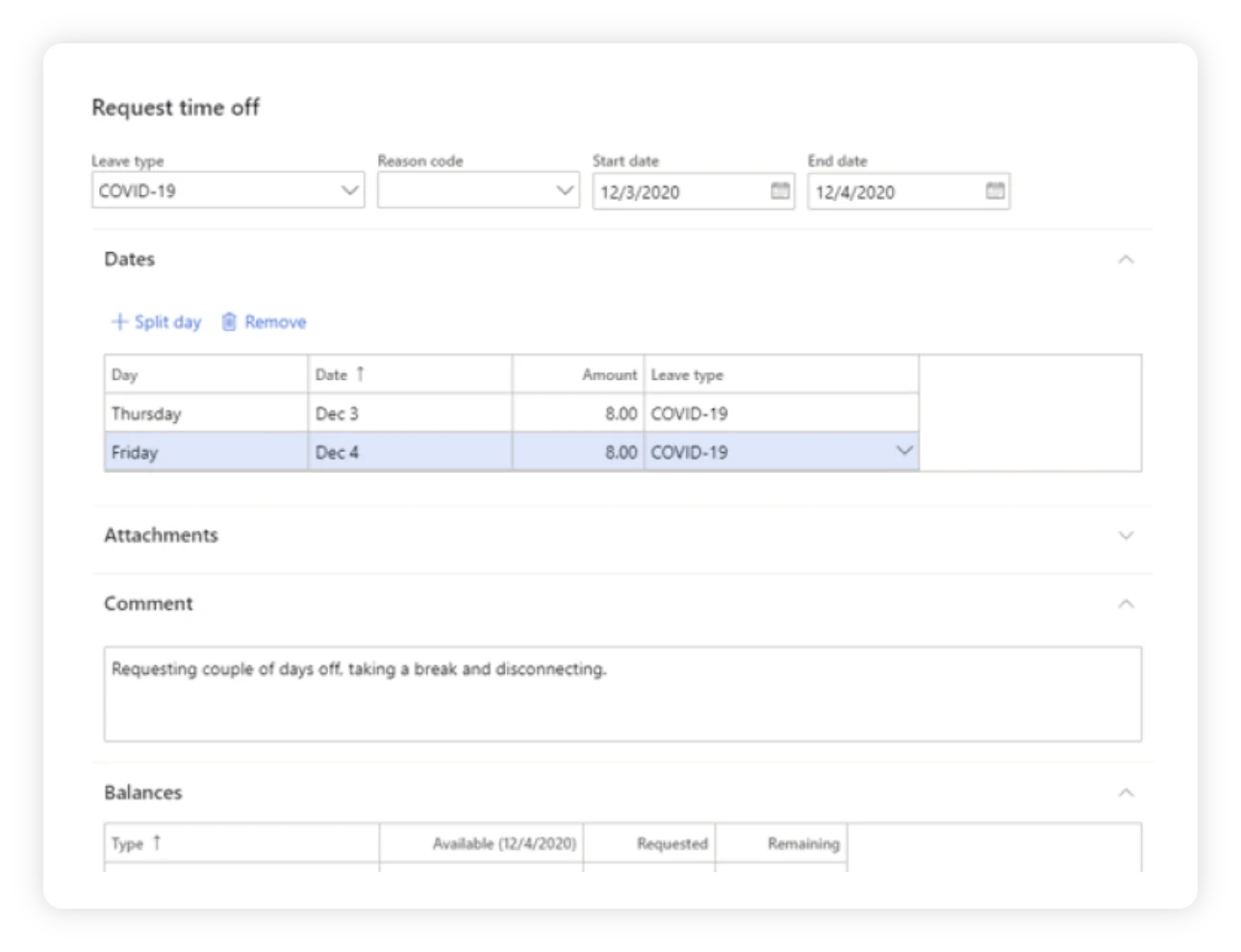The width and height of the screenshot is (1241, 952).
Task: Click the Dec 4 date cell
Action: click(x=410, y=452)
